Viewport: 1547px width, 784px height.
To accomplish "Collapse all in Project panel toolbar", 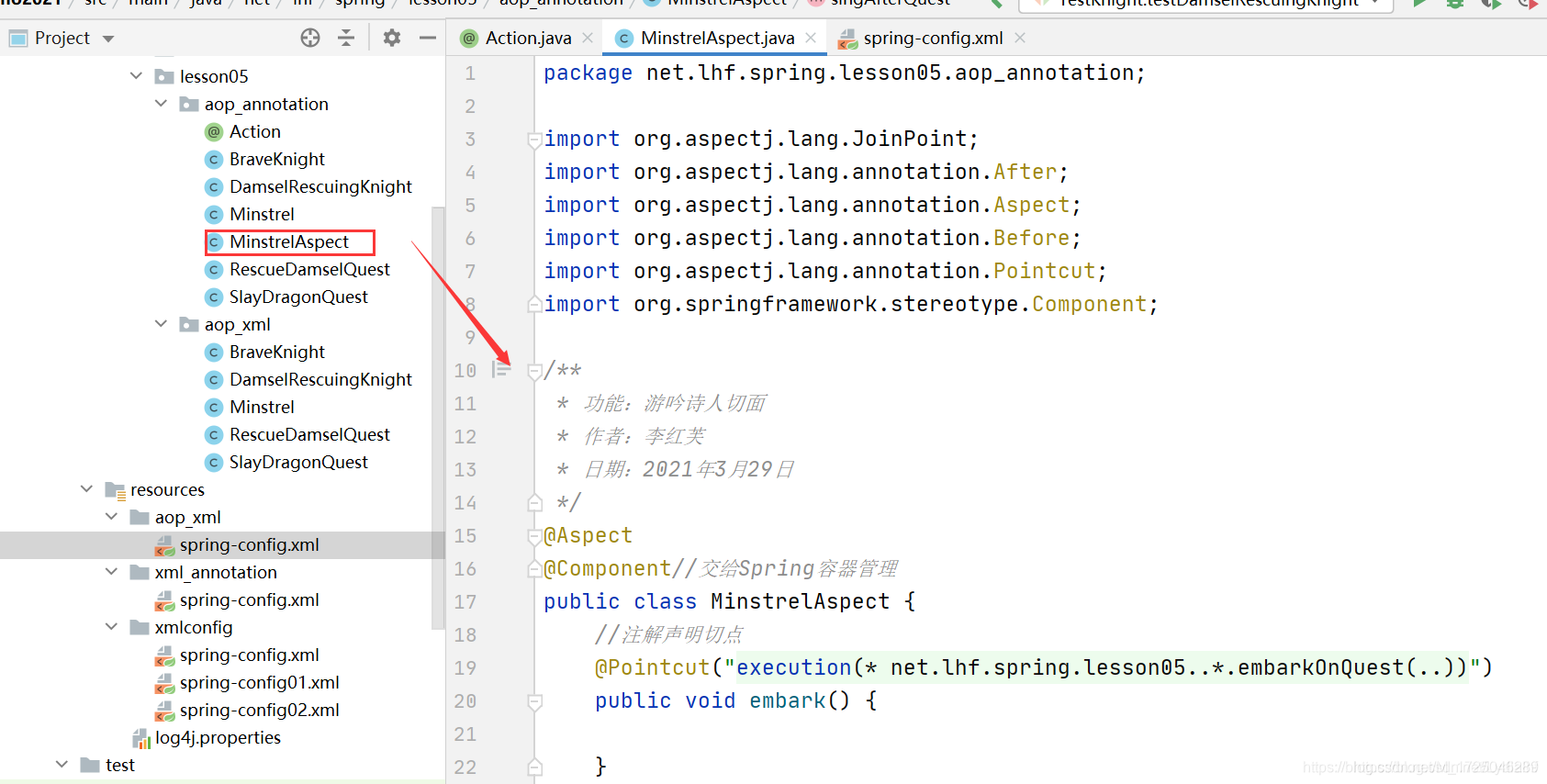I will coord(346,38).
